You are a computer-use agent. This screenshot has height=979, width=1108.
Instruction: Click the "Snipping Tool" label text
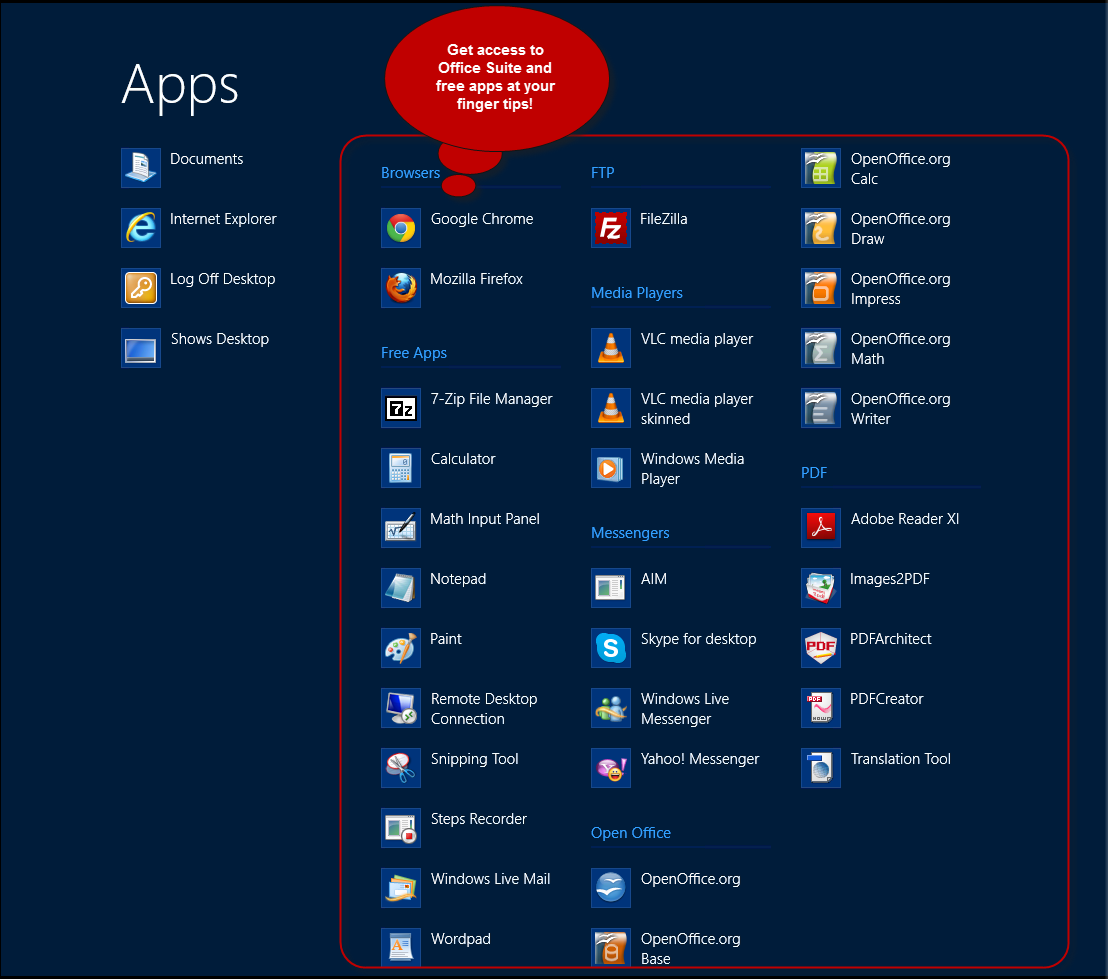(474, 759)
